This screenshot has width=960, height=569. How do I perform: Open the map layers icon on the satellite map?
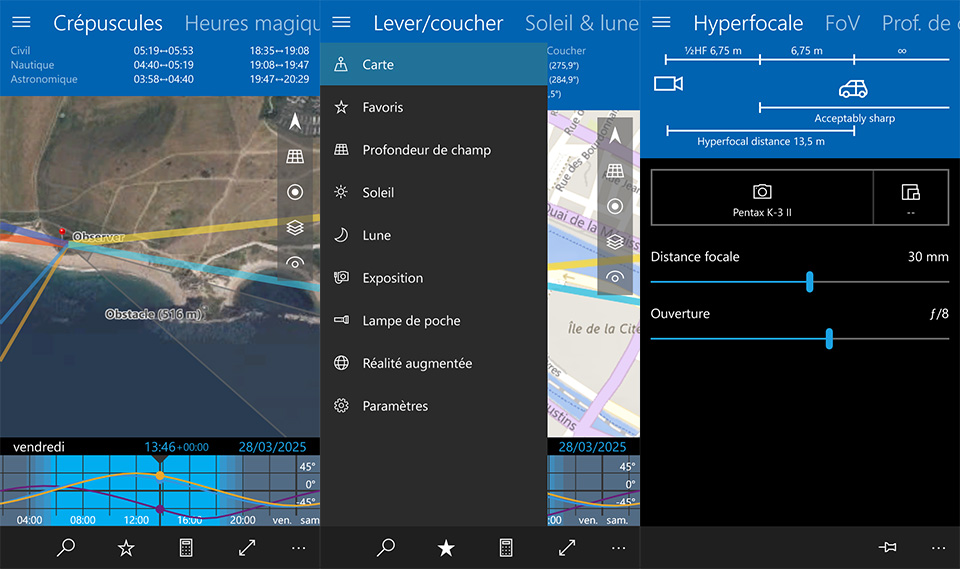tap(295, 228)
